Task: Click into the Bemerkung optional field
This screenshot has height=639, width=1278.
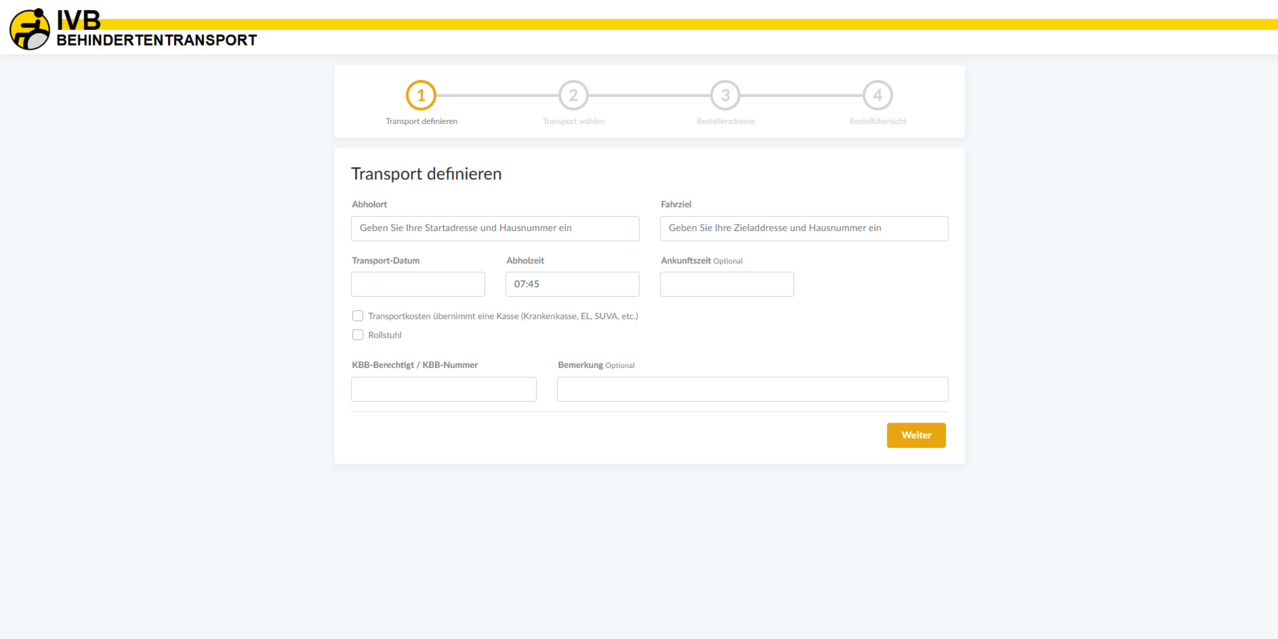Action: [752, 389]
